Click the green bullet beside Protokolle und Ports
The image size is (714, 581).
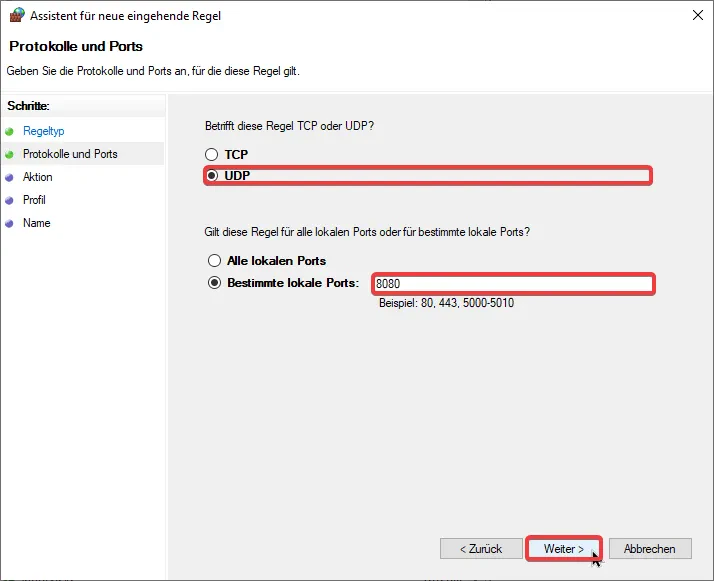(x=9, y=154)
